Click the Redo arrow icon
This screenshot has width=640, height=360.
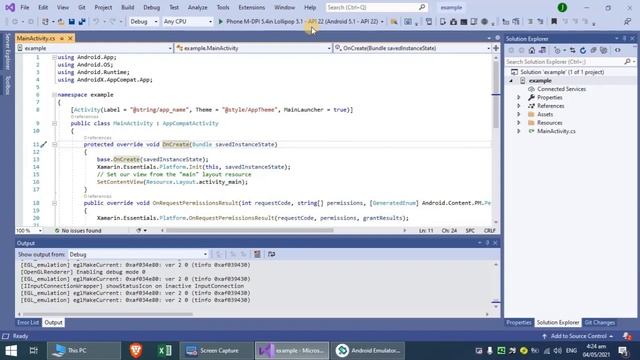(x=113, y=22)
